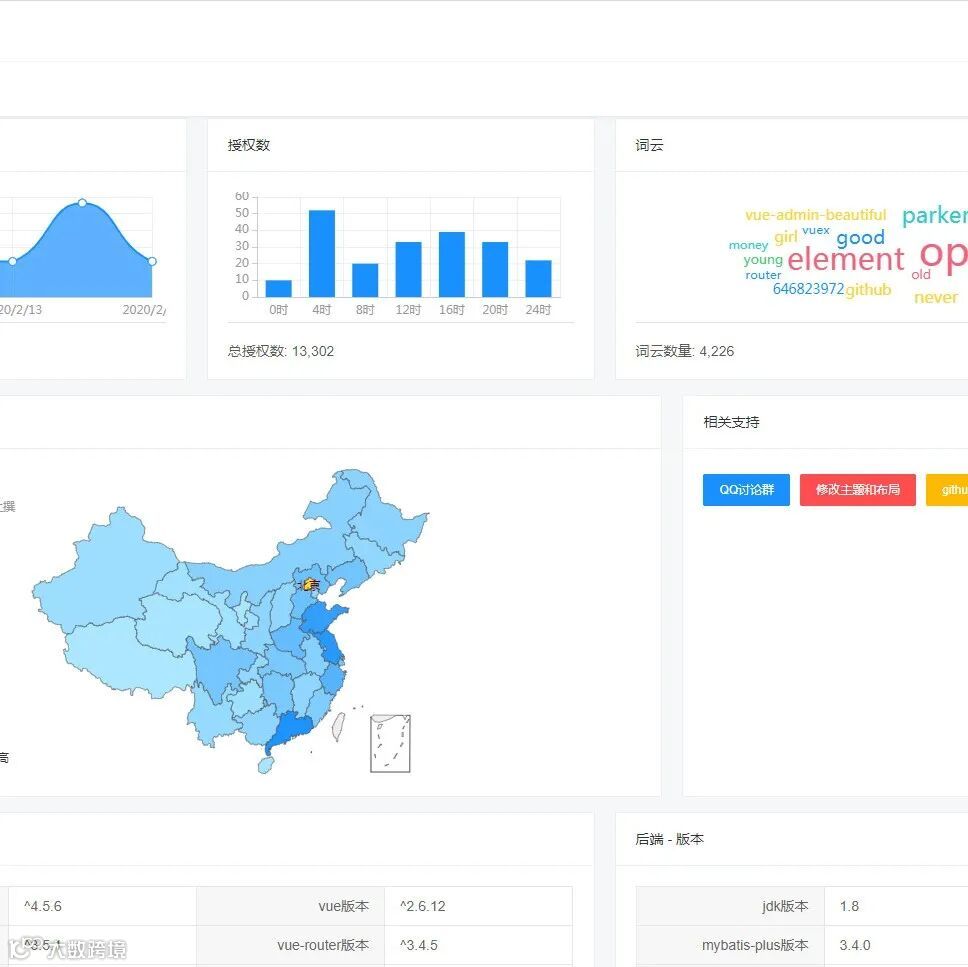The height and width of the screenshot is (967, 968).
Task: Select the 0时 bar in 授权数 chart
Action: point(278,288)
